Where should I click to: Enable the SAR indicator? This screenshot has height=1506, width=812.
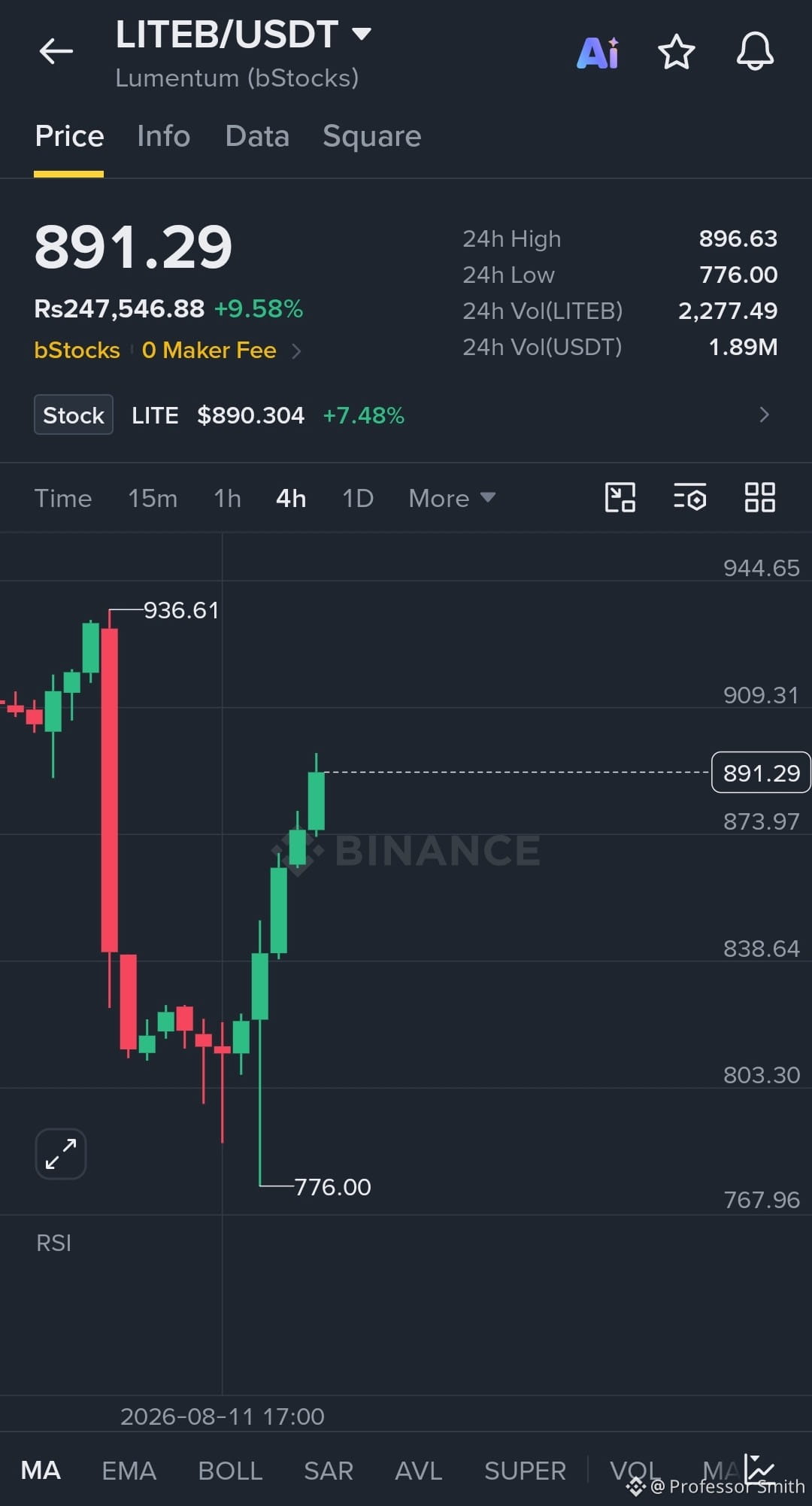[x=329, y=1470]
